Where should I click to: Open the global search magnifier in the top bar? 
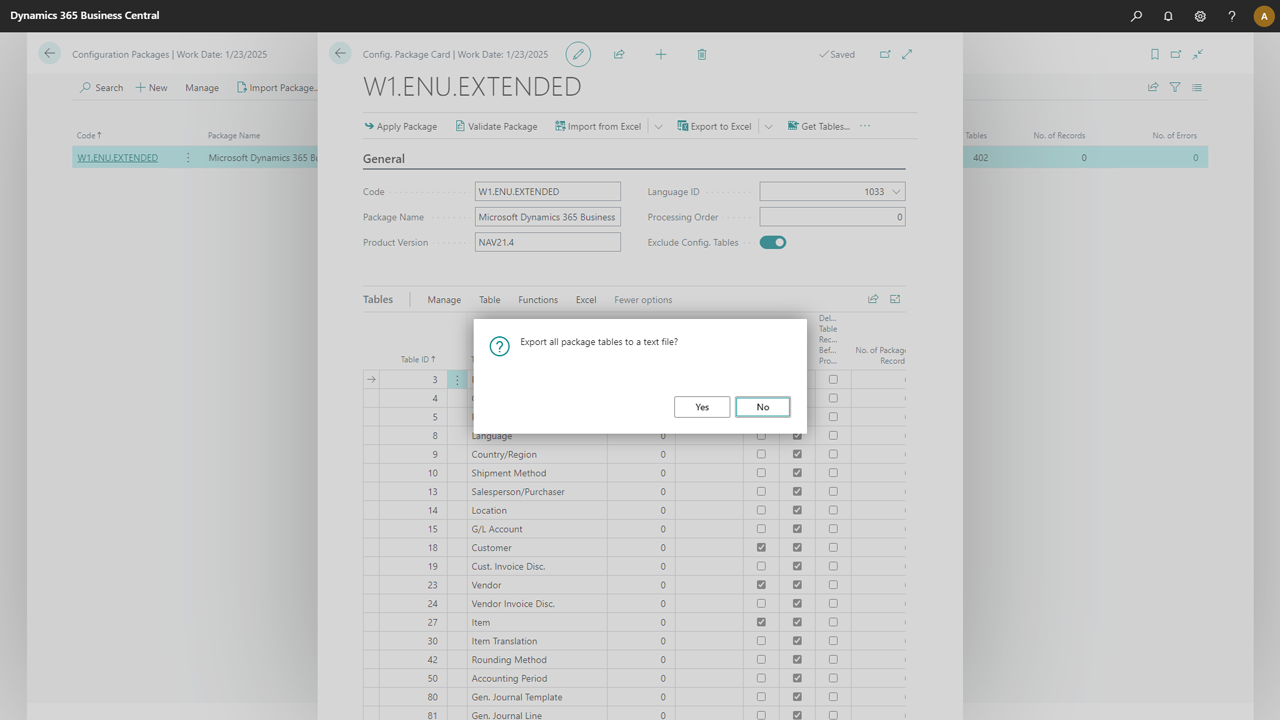[x=1137, y=16]
